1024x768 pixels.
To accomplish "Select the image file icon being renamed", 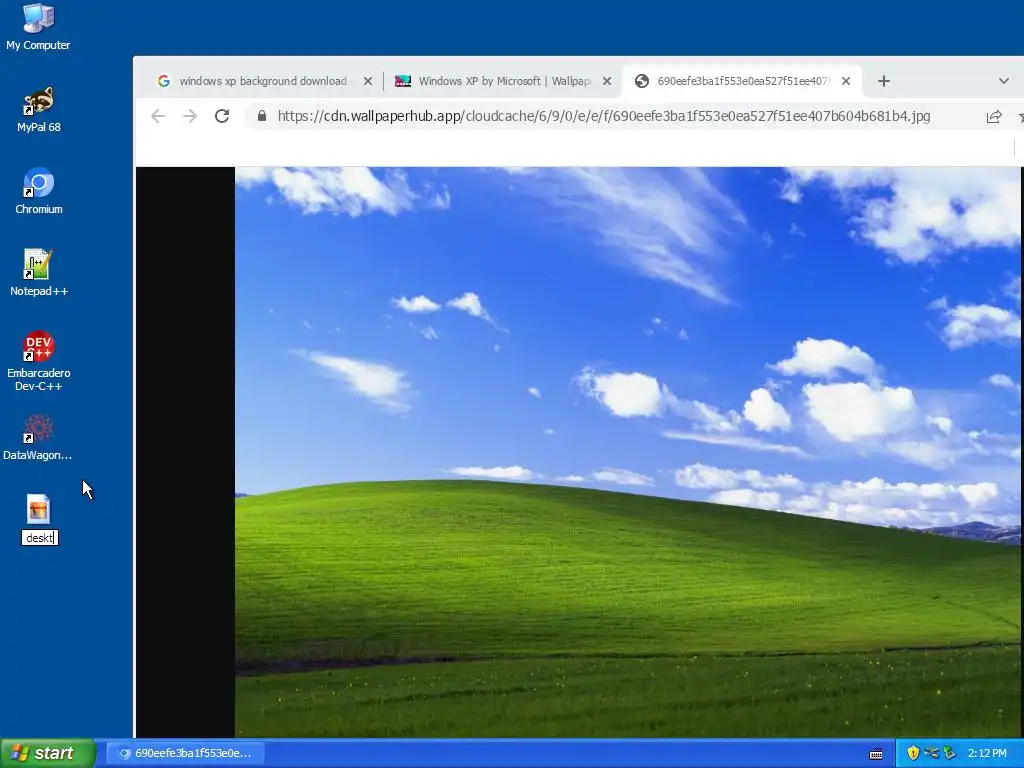I will tap(39, 509).
